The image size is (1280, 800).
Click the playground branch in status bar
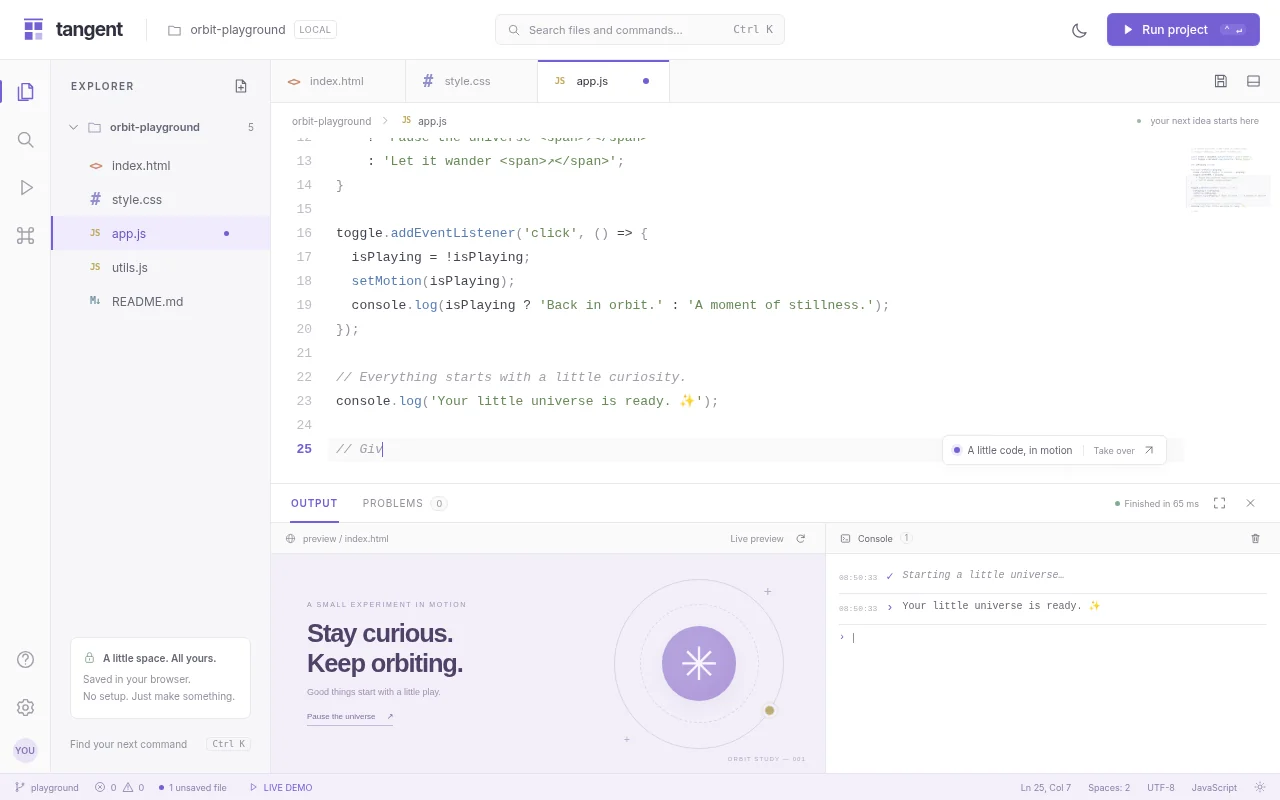point(47,787)
